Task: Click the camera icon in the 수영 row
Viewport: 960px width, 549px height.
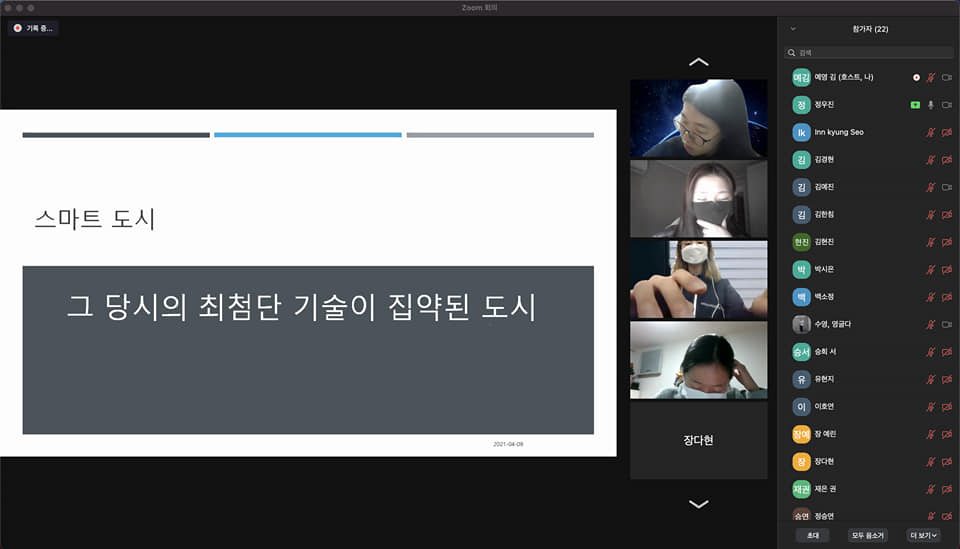Action: pyautogui.click(x=947, y=324)
